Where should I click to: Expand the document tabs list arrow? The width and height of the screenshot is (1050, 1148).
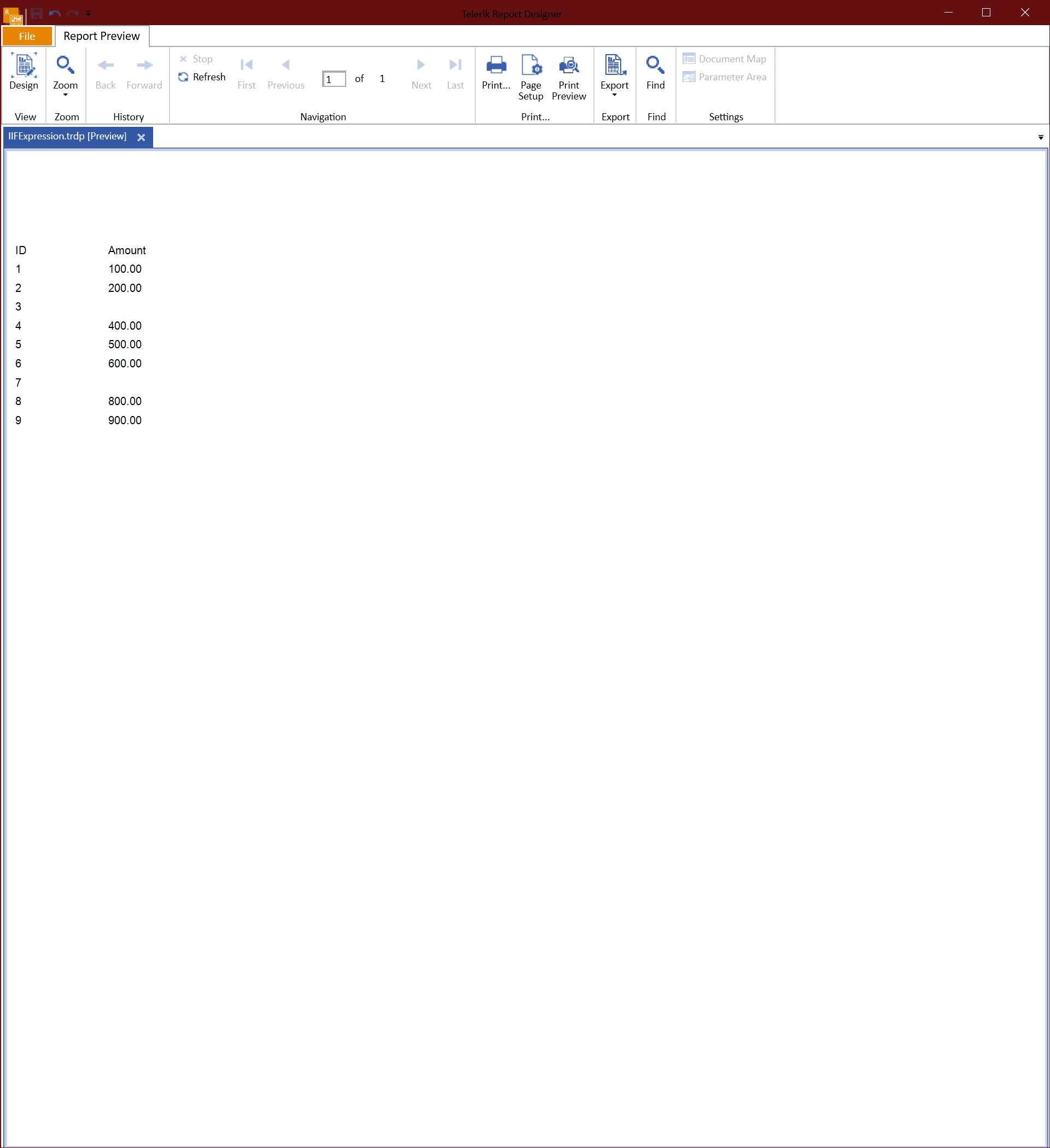tap(1040, 137)
